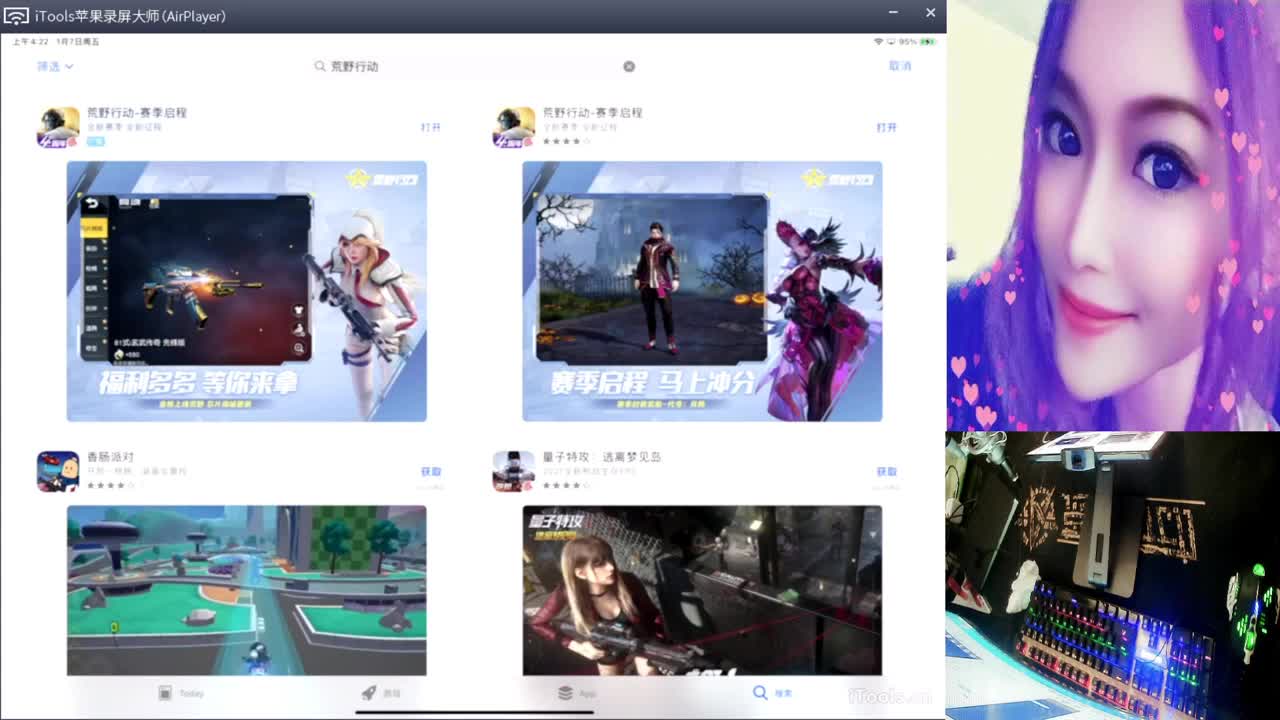Image resolution: width=1280 pixels, height=720 pixels.
Task: Tap 打开 for the star-rated 荒野行动 result
Action: point(887,128)
